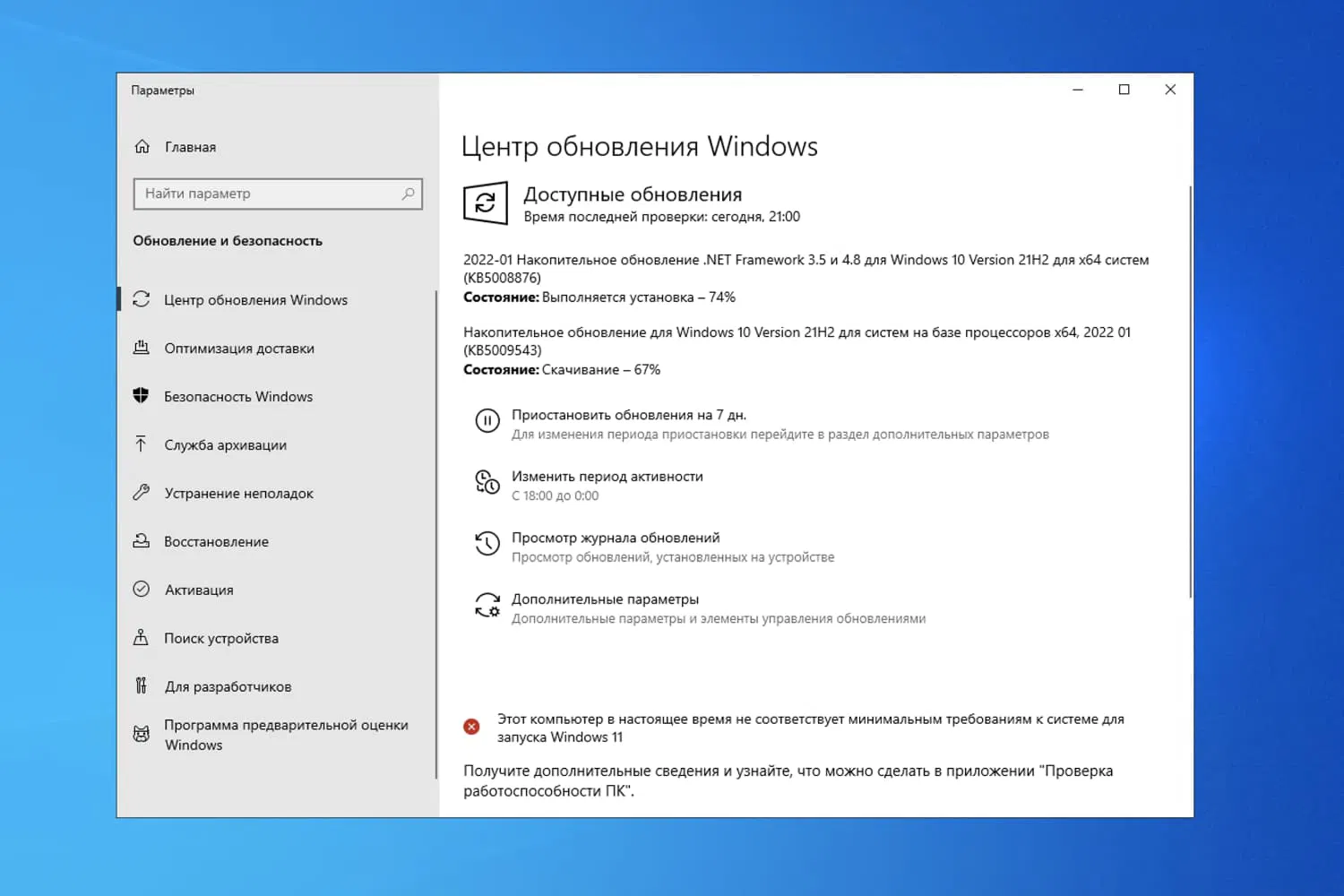Open Backup service via its upload icon
The width and height of the screenshot is (1344, 896).
click(x=142, y=444)
